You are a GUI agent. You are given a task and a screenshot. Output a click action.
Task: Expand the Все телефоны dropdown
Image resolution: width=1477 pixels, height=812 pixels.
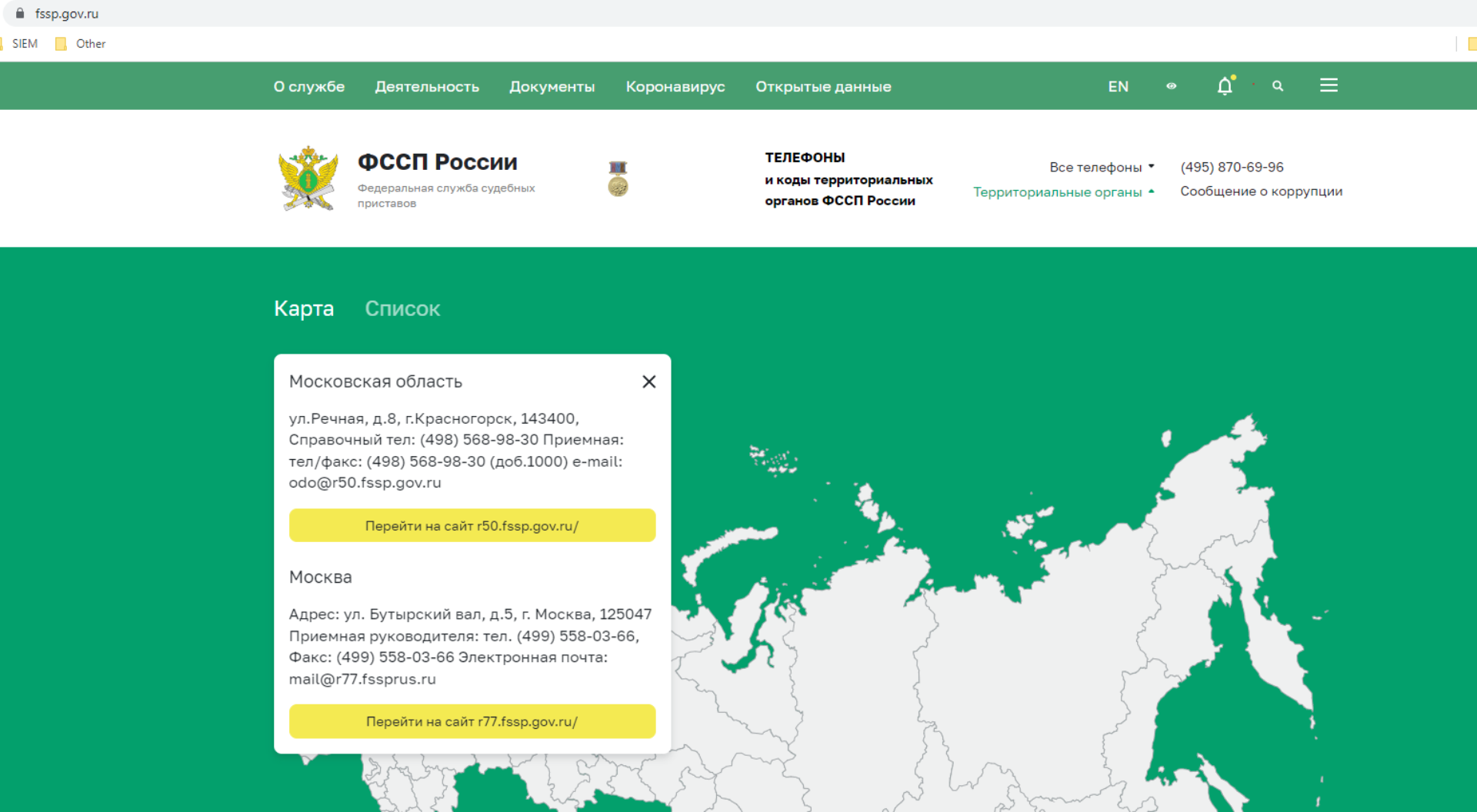[1101, 167]
